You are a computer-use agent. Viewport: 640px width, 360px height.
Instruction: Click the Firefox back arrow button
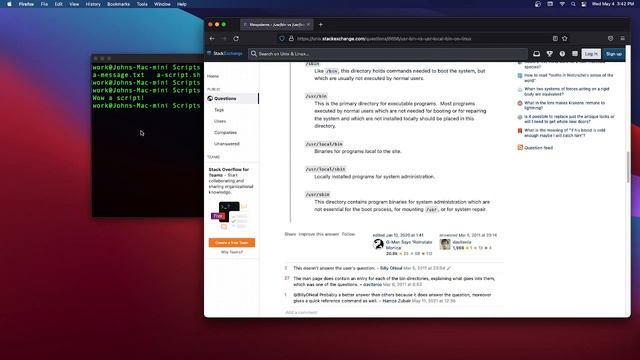[x=212, y=38]
